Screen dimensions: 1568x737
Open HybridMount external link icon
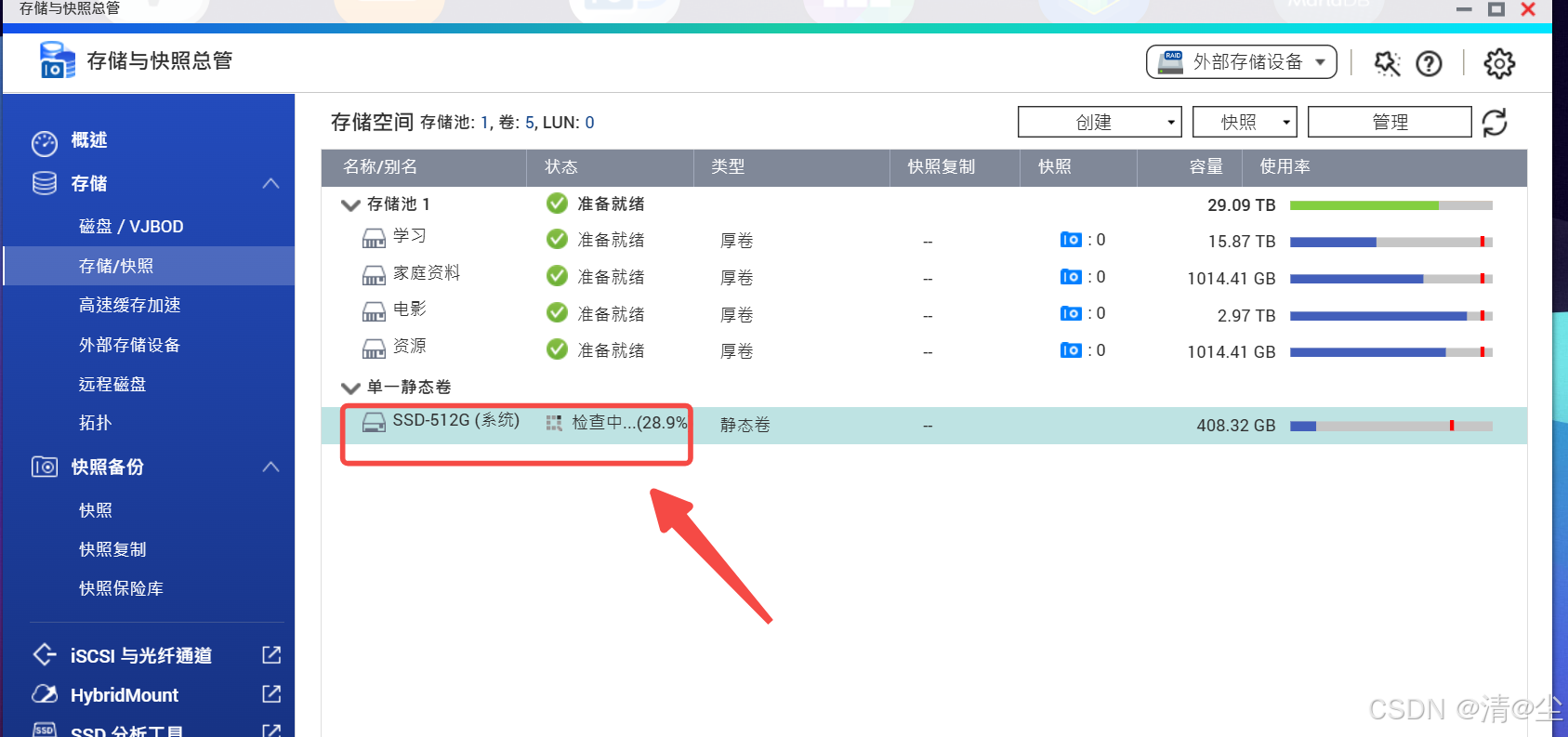(271, 694)
